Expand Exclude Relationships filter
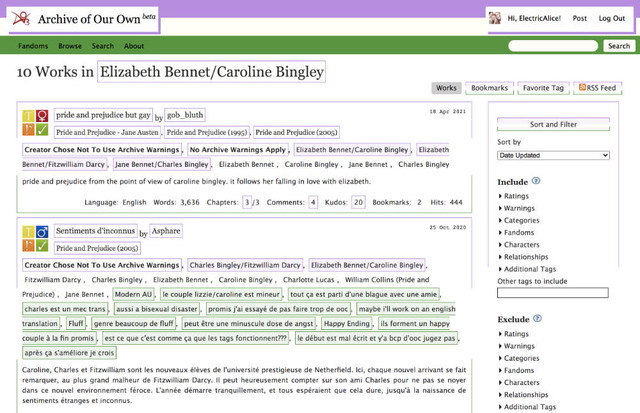Screen dimensions: 640x413 pos(523,395)
